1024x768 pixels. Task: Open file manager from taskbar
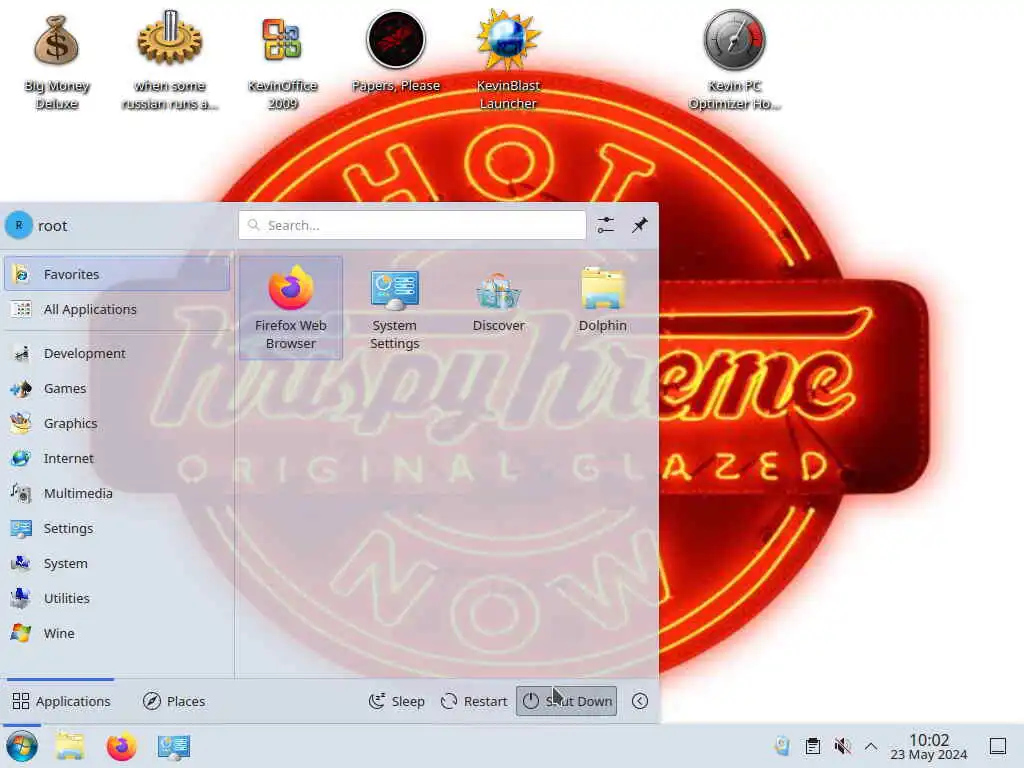coord(70,746)
